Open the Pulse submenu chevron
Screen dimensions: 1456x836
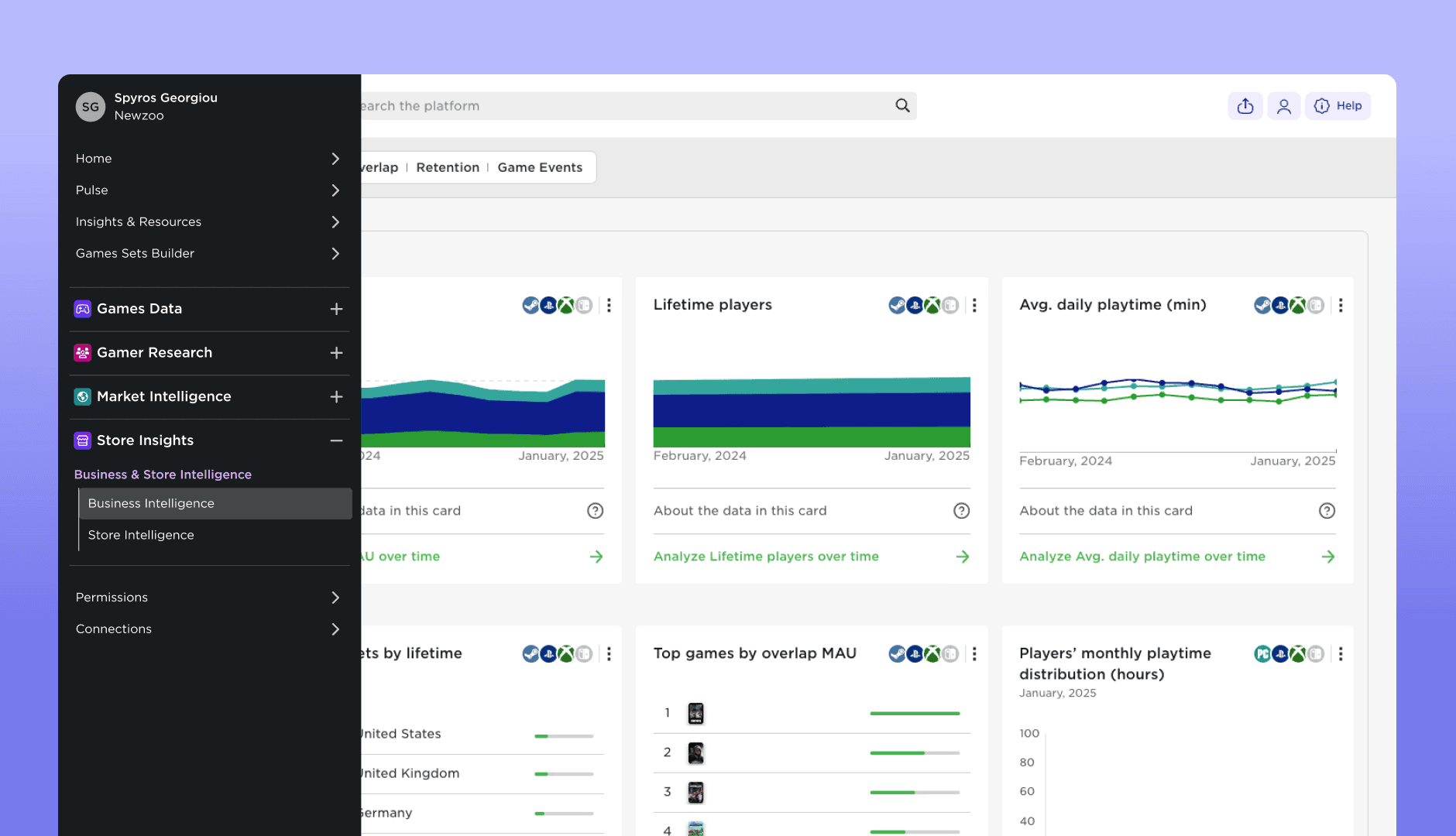click(335, 190)
